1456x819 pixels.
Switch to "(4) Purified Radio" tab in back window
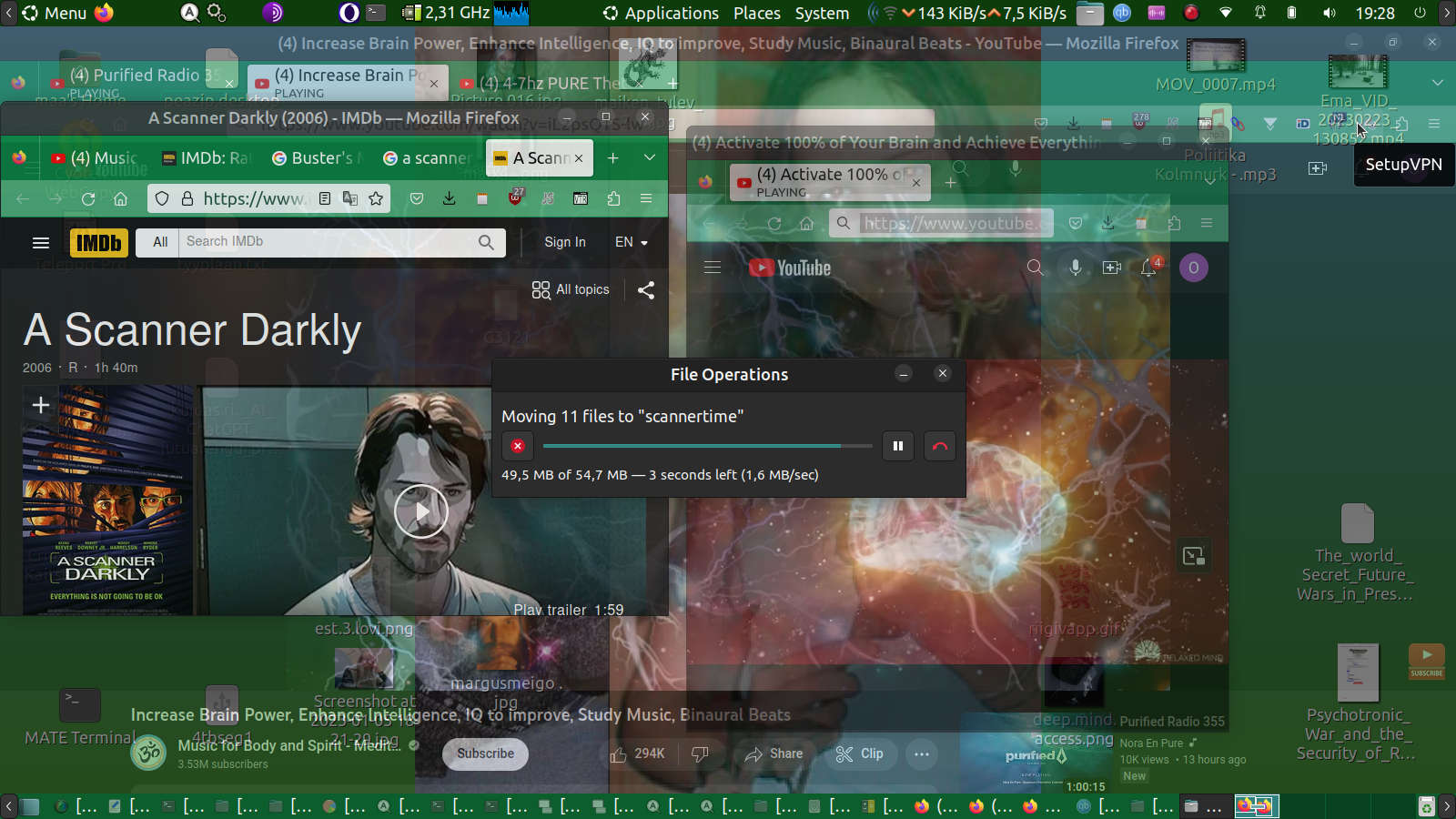coord(141,82)
